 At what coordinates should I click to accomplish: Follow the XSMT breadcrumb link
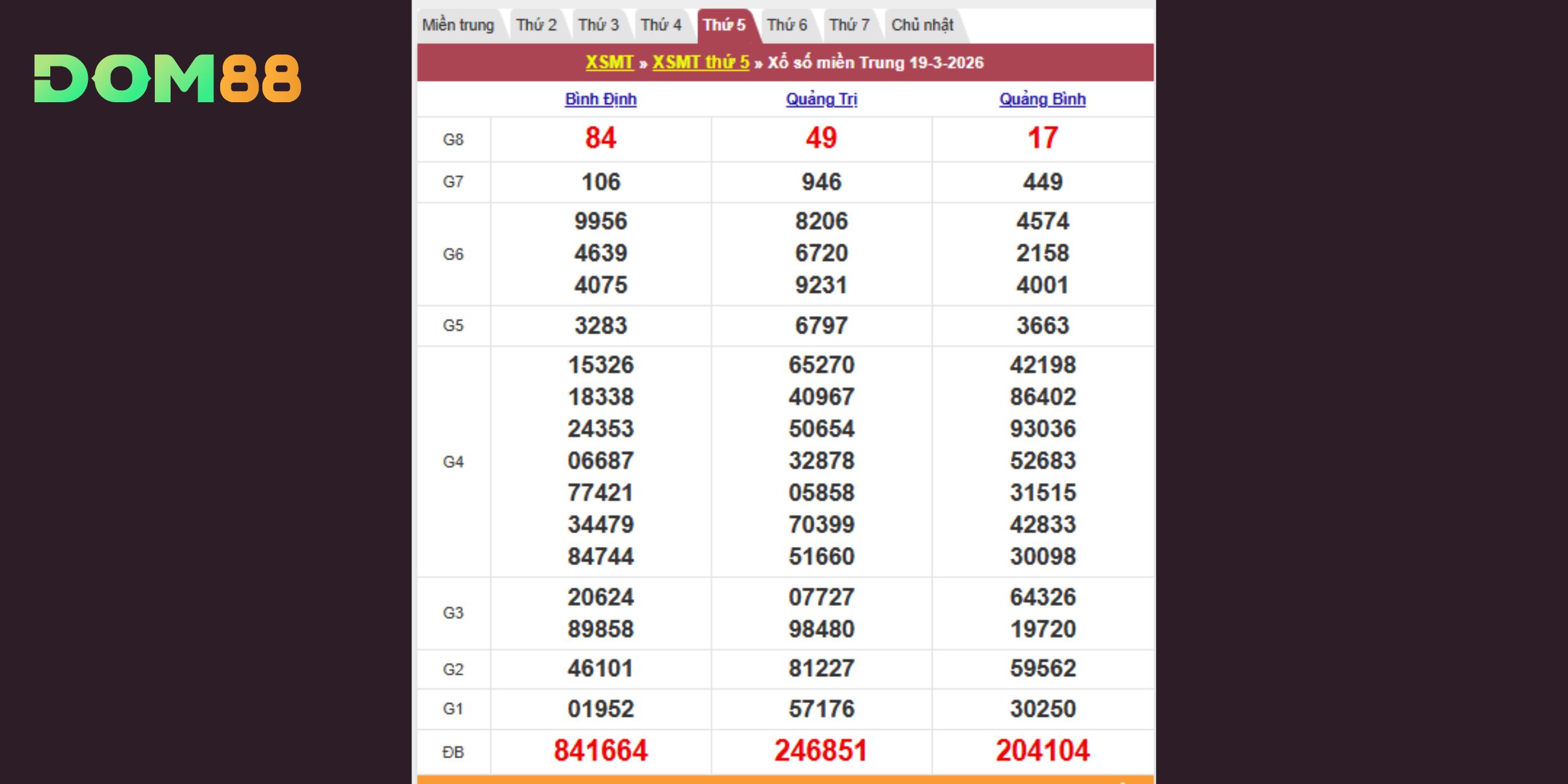coord(609,63)
